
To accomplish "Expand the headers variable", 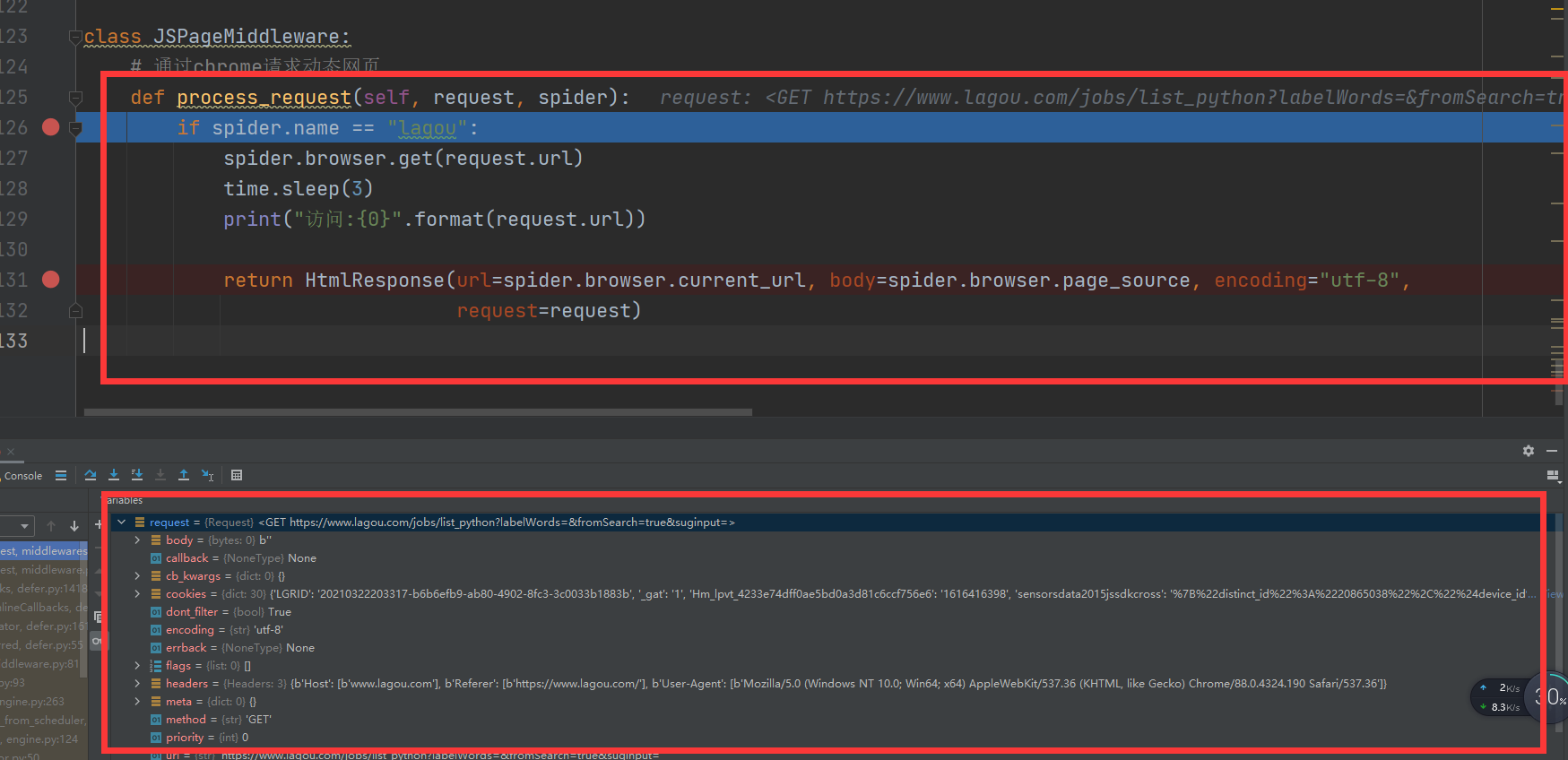I will (137, 683).
